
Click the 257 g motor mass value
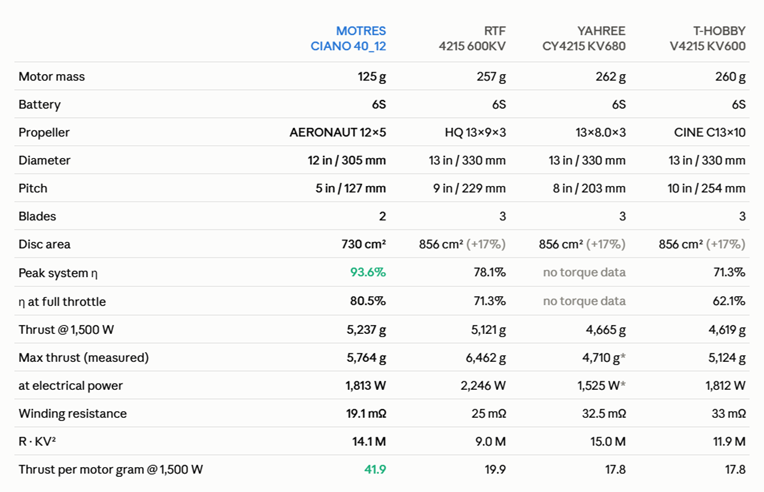(x=491, y=76)
